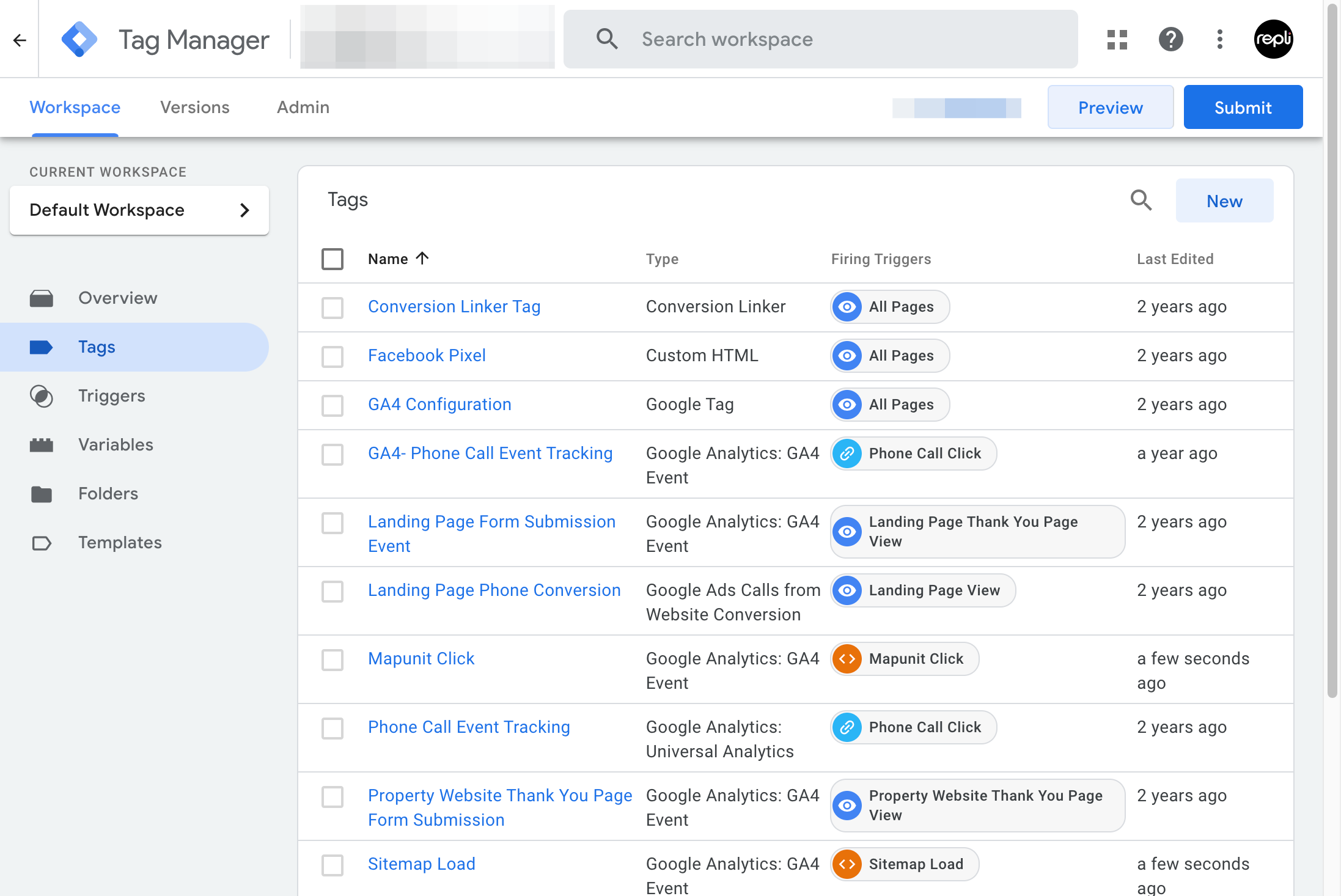This screenshot has height=896, width=1341.
Task: Open the Facebook Pixel tag link
Action: (427, 356)
